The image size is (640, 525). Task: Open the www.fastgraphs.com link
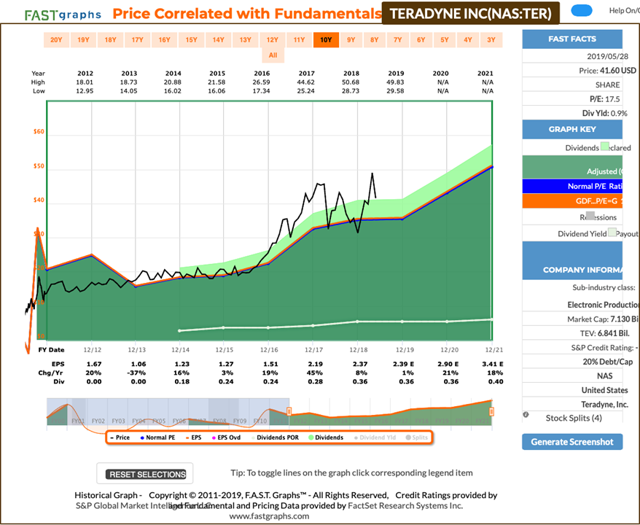[x=269, y=516]
